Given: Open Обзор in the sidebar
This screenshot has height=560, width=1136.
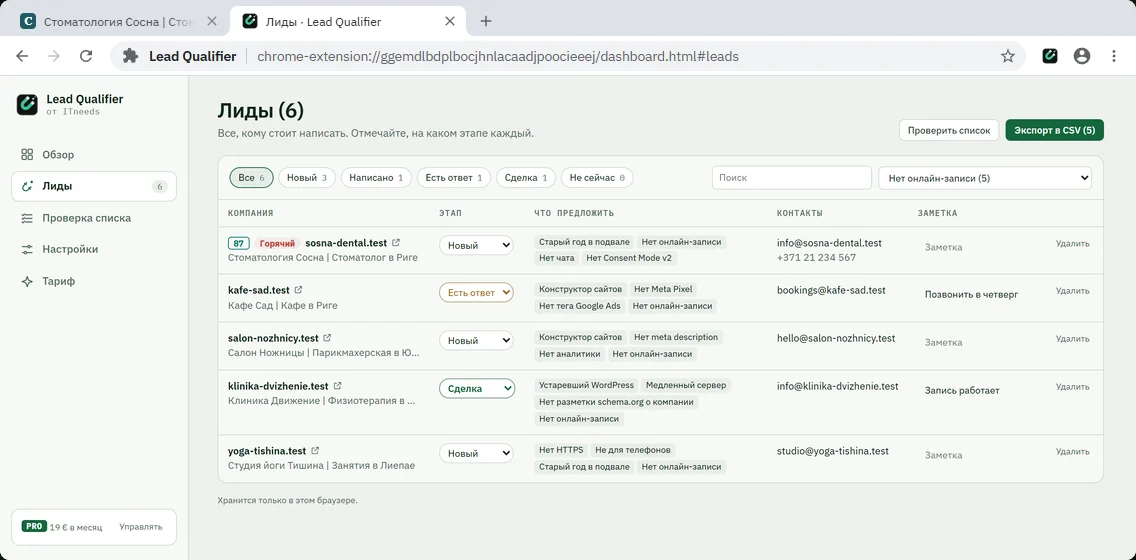Looking at the screenshot, I should tap(94, 154).
